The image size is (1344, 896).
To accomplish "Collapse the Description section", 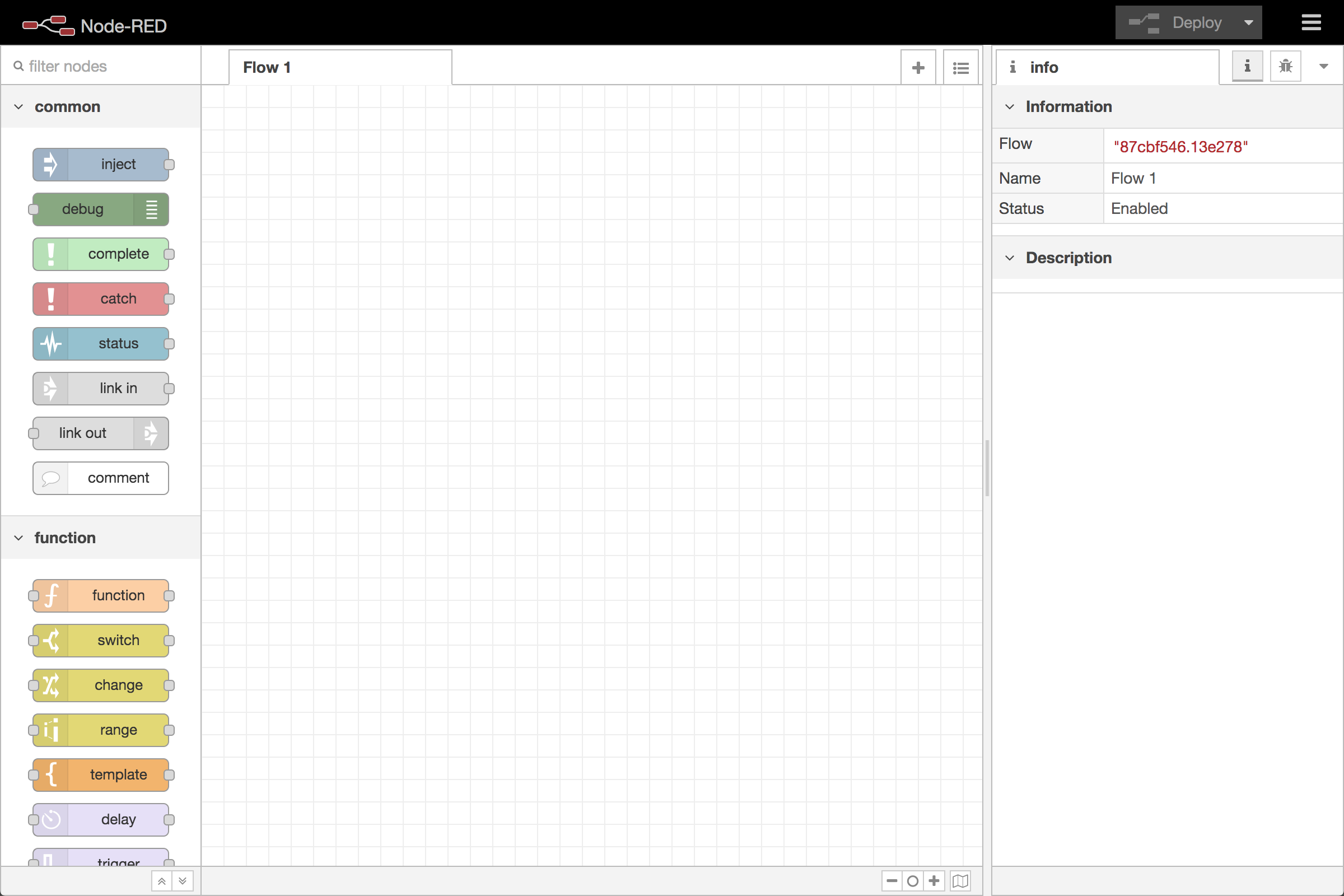I will pyautogui.click(x=1168, y=258).
